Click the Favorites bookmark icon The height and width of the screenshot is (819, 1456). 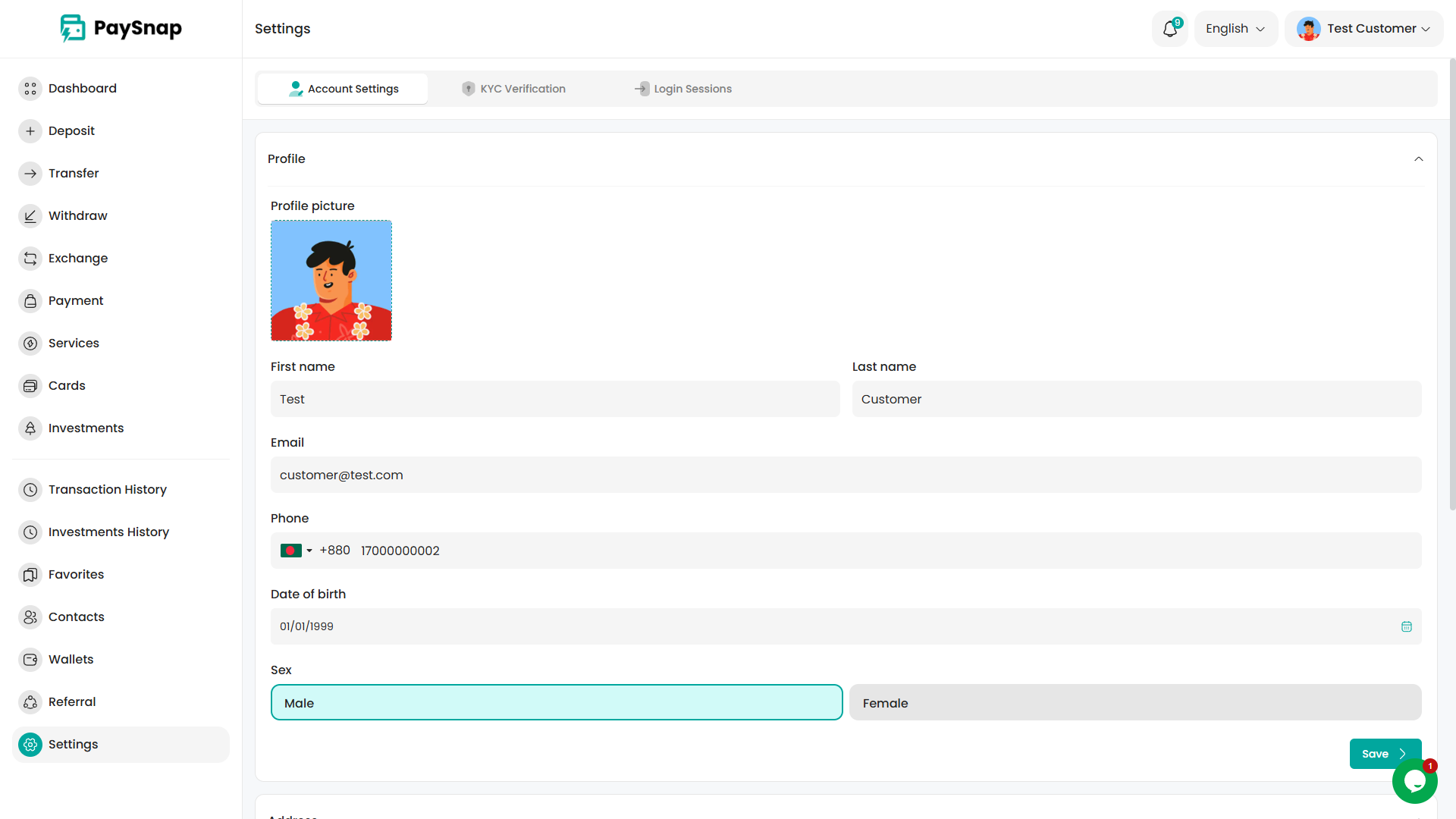coord(30,575)
